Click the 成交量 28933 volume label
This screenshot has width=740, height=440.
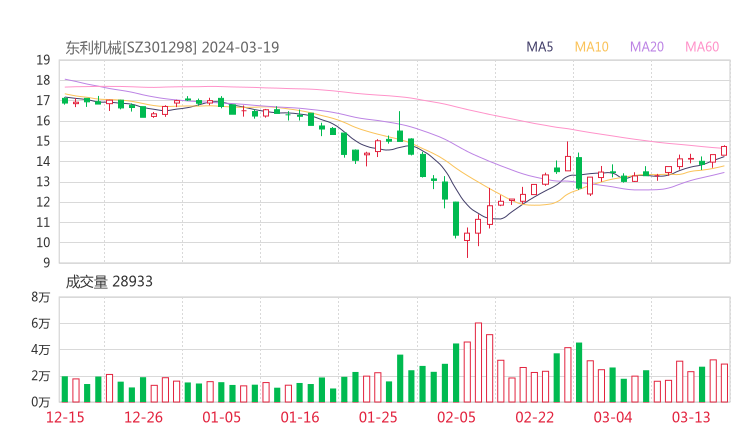pyautogui.click(x=109, y=282)
